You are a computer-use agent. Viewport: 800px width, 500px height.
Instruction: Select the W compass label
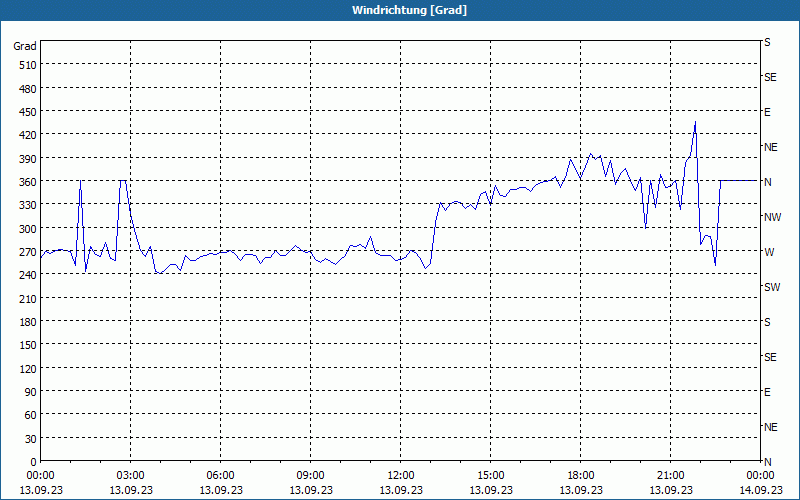pyautogui.click(x=769, y=252)
